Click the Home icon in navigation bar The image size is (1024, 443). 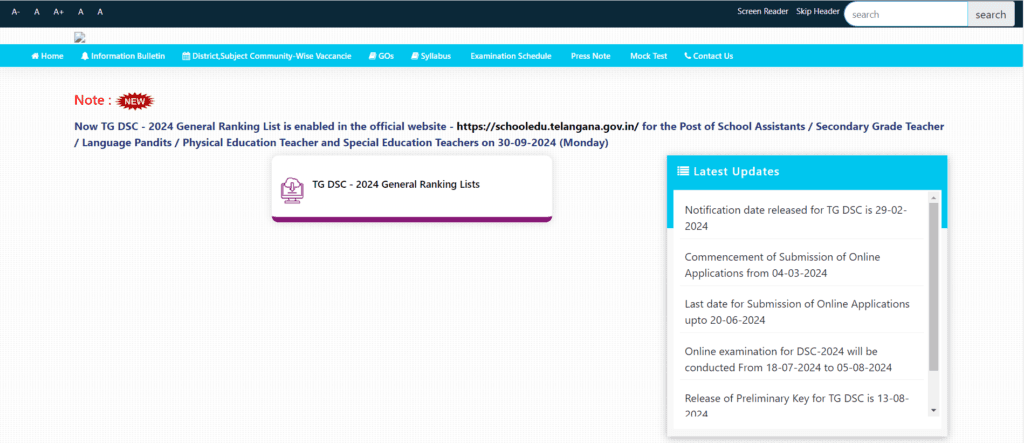[35, 56]
